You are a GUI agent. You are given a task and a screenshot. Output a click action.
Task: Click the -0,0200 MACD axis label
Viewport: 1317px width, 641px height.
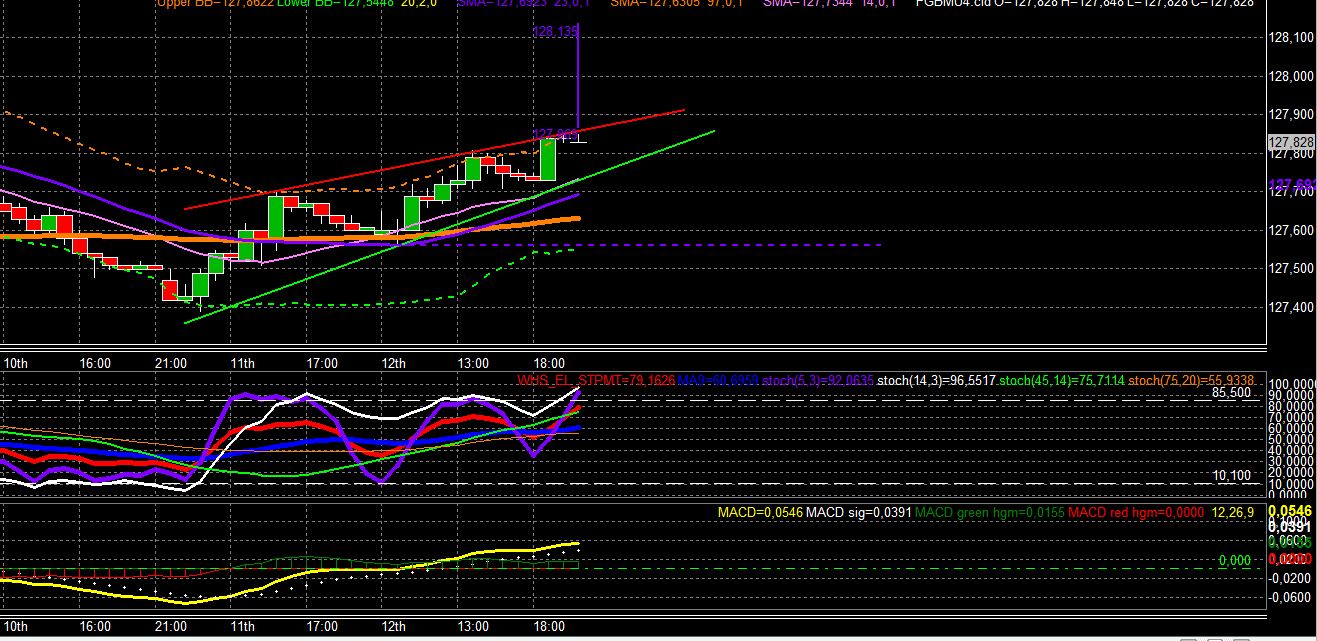click(1291, 579)
